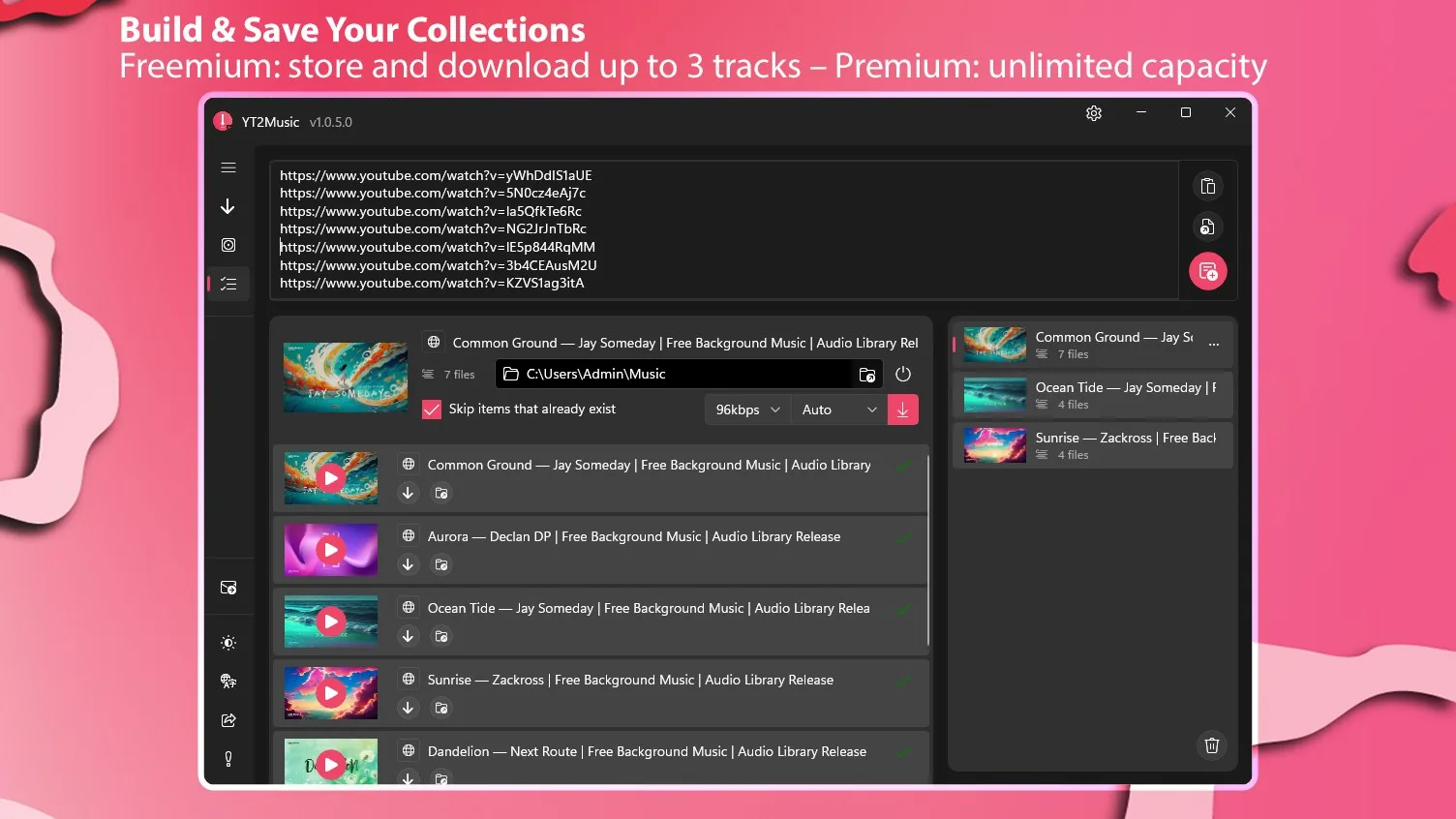Click the track list vertical scrollbar
Image resolution: width=1456 pixels, height=819 pixels.
click(928, 550)
